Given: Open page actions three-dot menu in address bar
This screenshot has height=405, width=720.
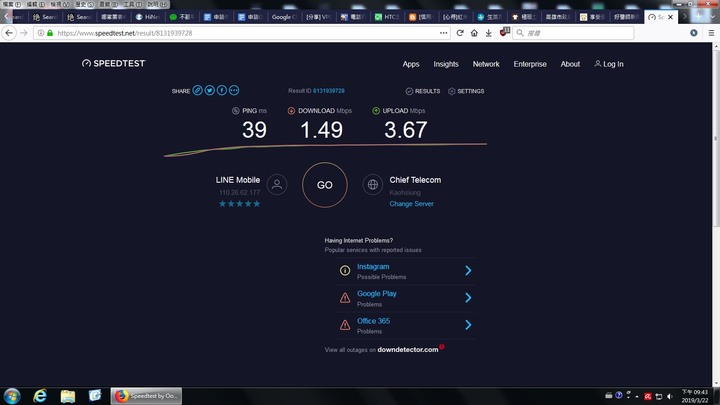Looking at the screenshot, I should pyautogui.click(x=444, y=33).
